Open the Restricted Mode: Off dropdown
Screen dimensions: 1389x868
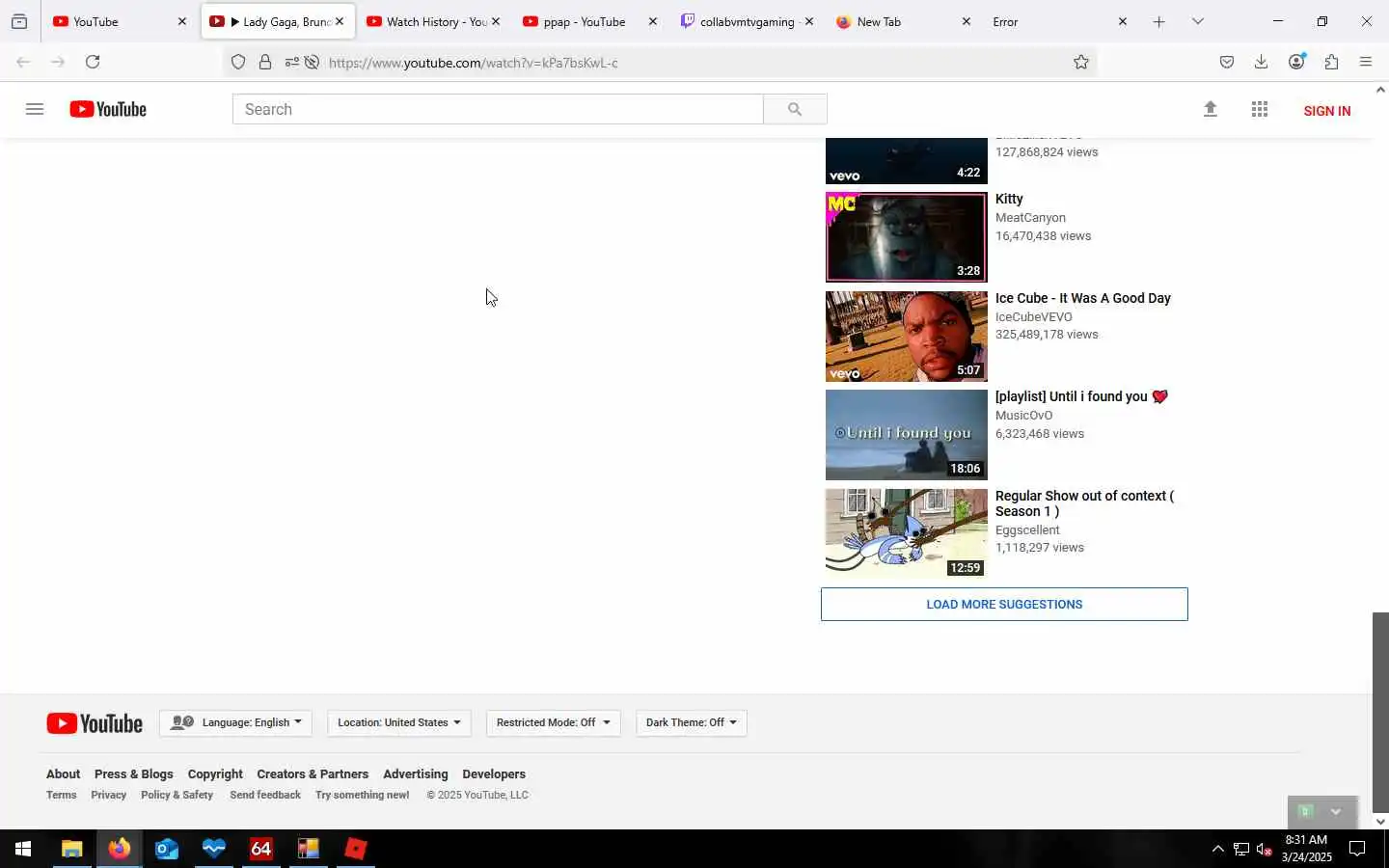coord(554,722)
